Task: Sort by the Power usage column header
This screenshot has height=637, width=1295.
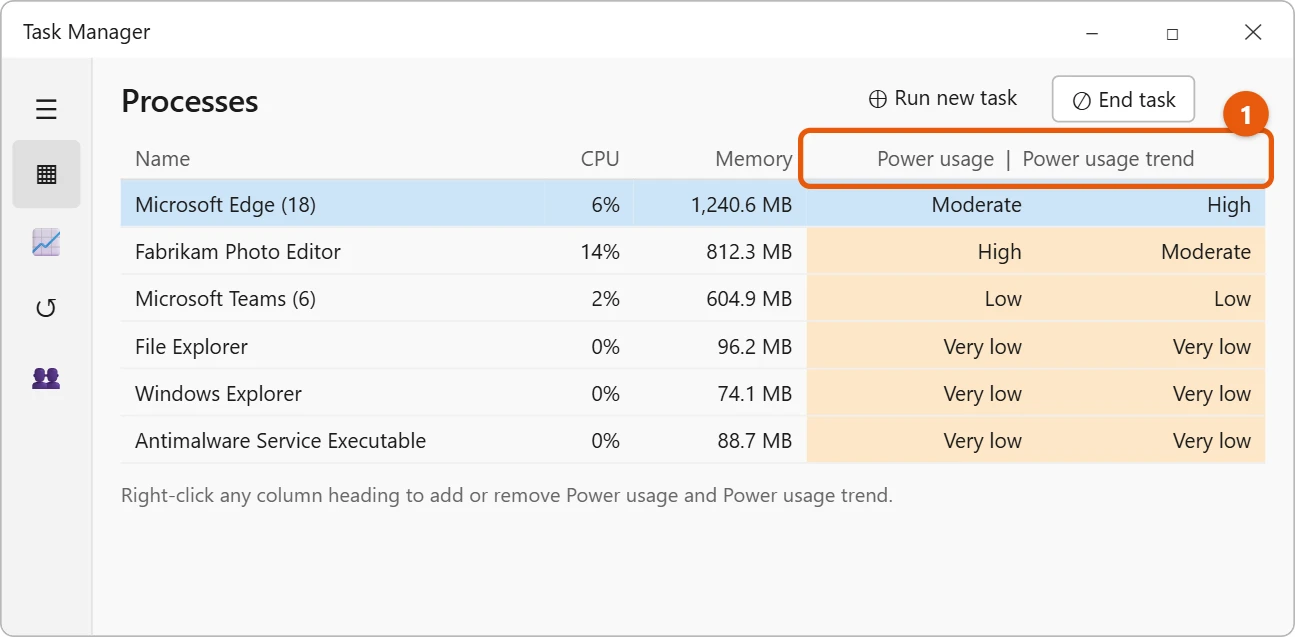Action: pos(935,158)
